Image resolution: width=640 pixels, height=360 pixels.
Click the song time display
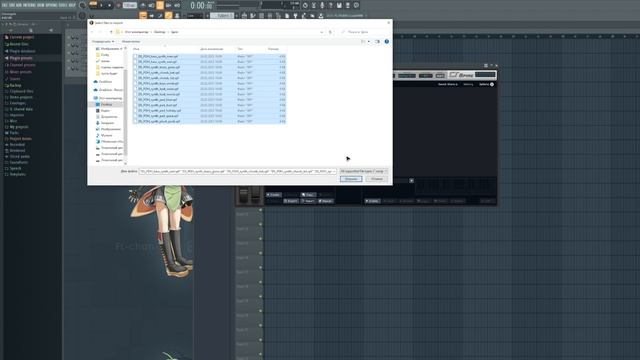pos(202,5)
